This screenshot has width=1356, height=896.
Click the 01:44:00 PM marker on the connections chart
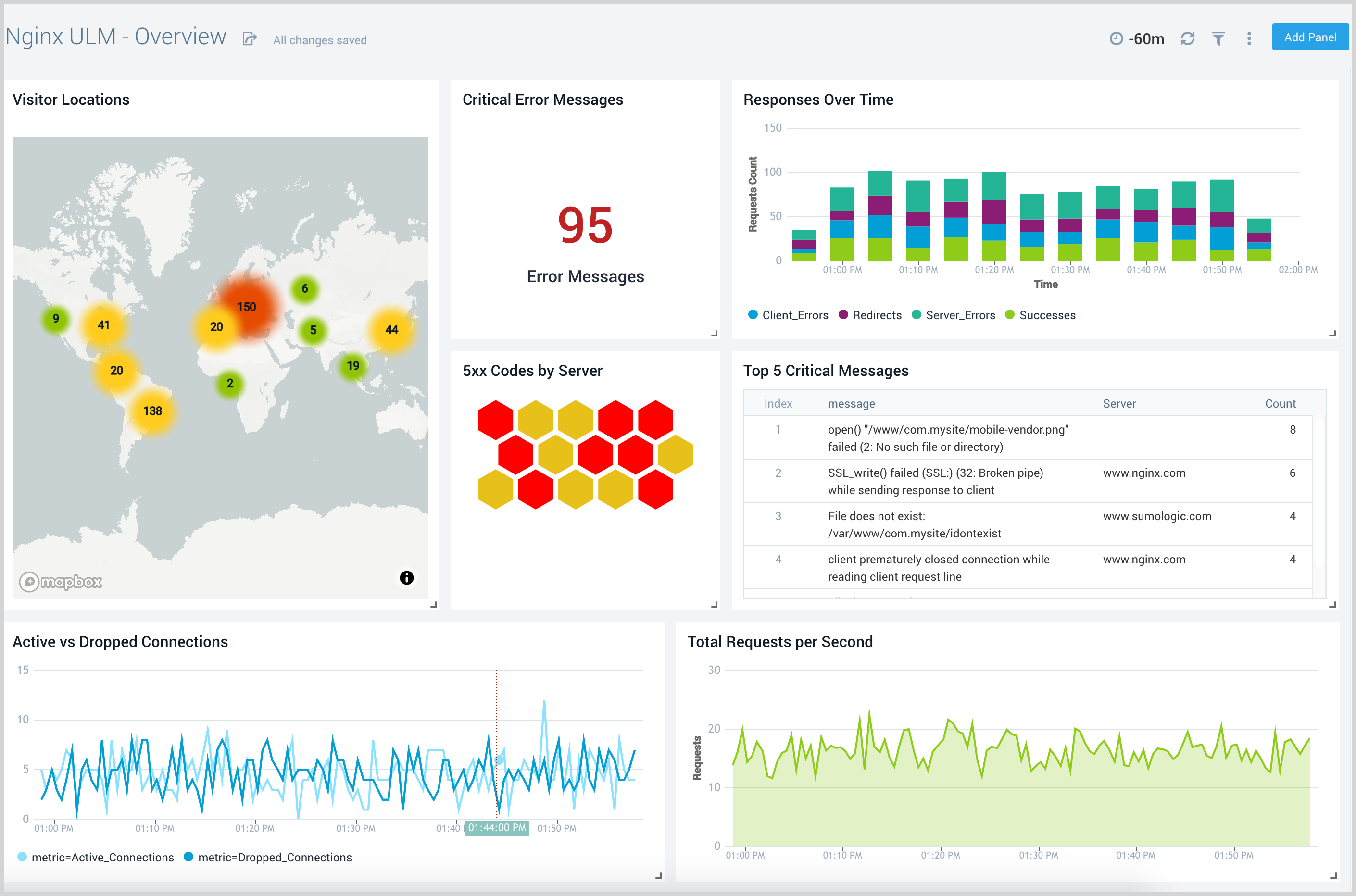(497, 827)
